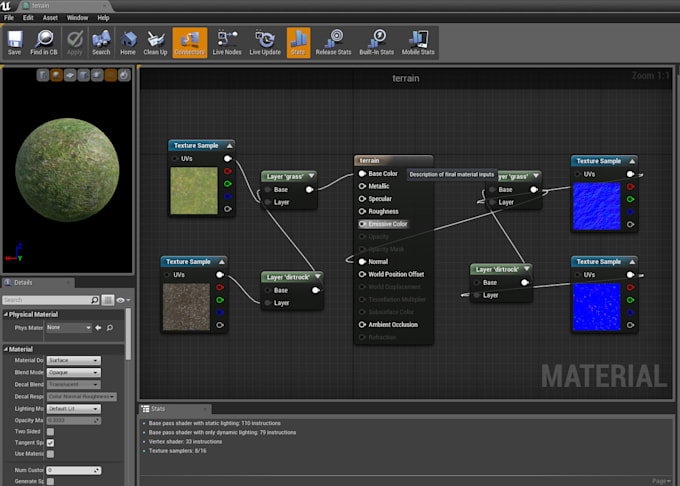Screen dimensions: 680x486
Task: Click the Save toolbar icon
Action: [x=14, y=41]
